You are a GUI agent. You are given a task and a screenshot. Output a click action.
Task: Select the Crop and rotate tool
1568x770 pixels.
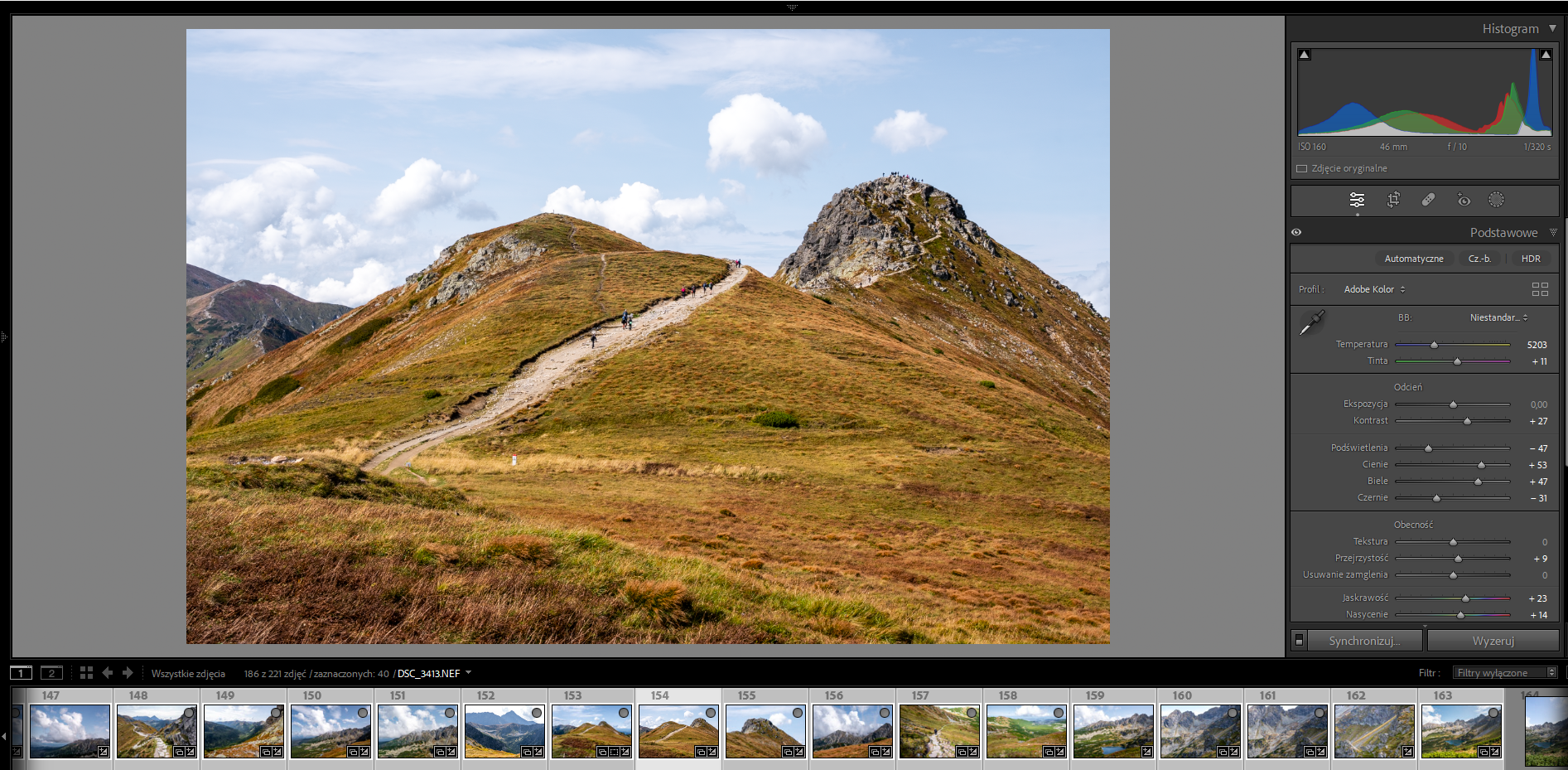(x=1393, y=200)
